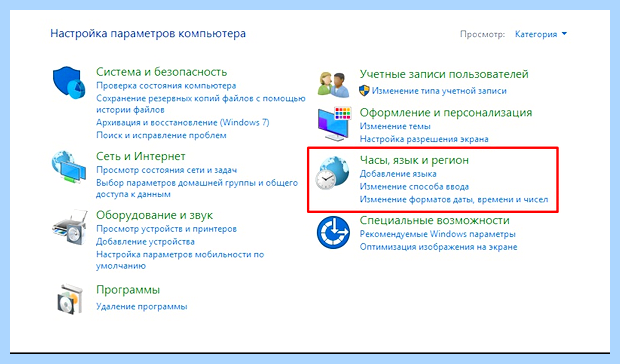This screenshot has width=620, height=364.
Task: Open the Категория view dropdown
Action: click(x=541, y=34)
